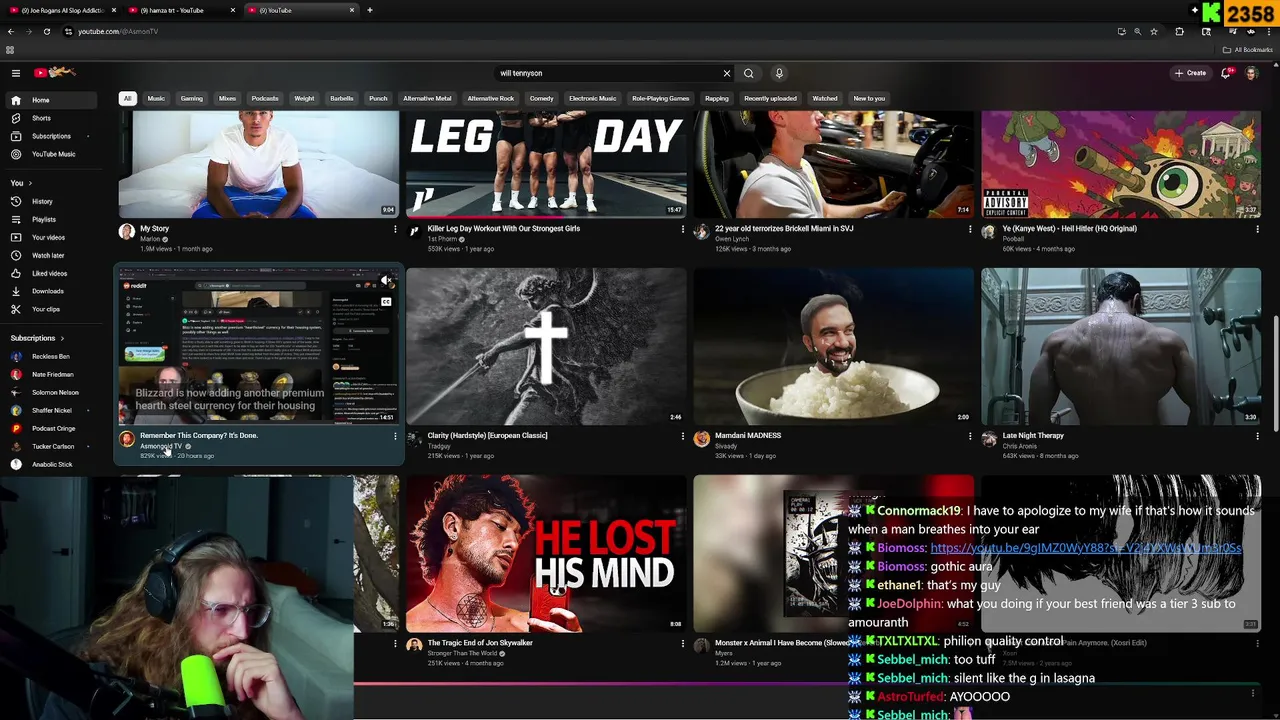
Task: Select the Barbells filter chip
Action: click(x=342, y=98)
